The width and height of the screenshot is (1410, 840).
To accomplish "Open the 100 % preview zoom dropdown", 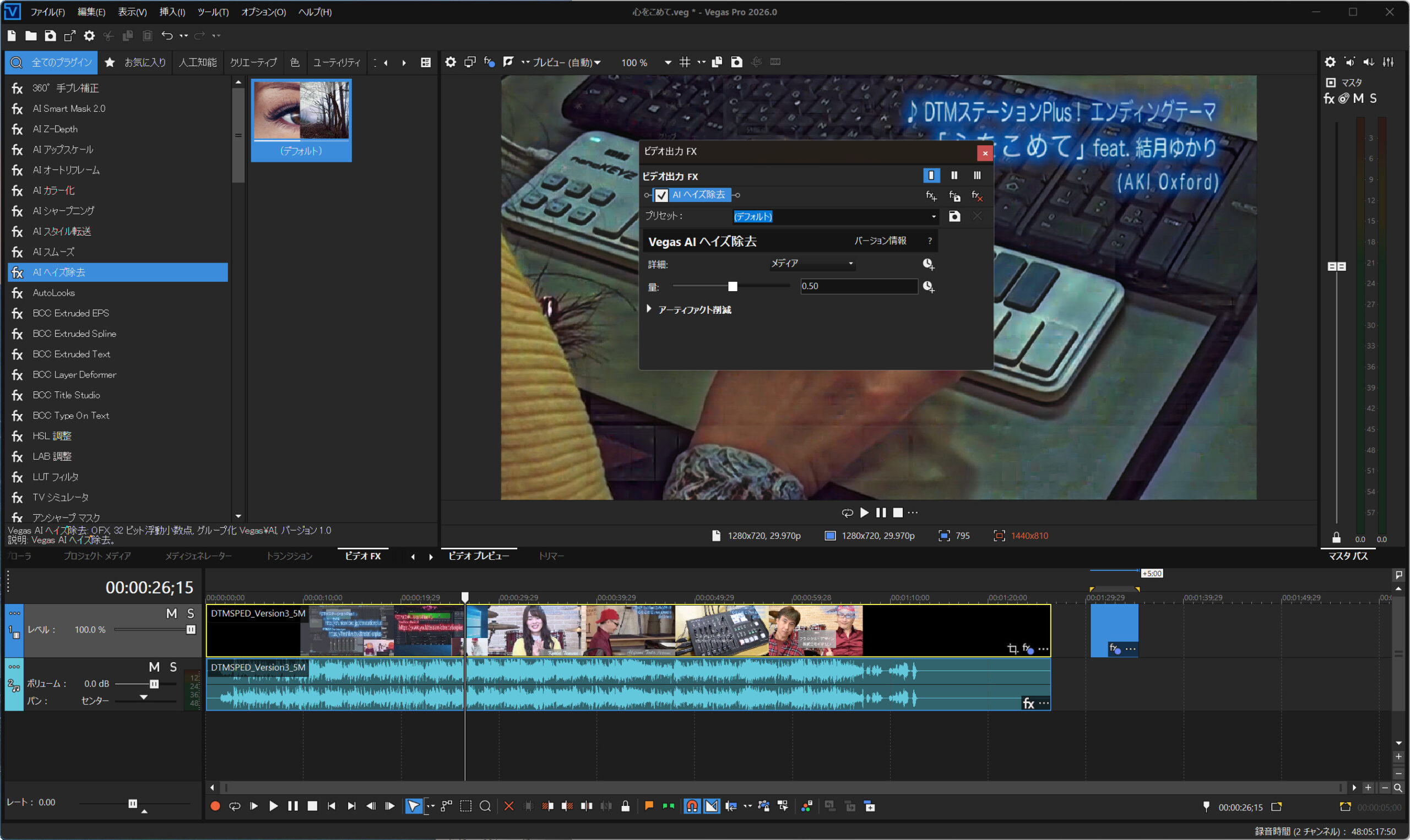I will (x=668, y=62).
